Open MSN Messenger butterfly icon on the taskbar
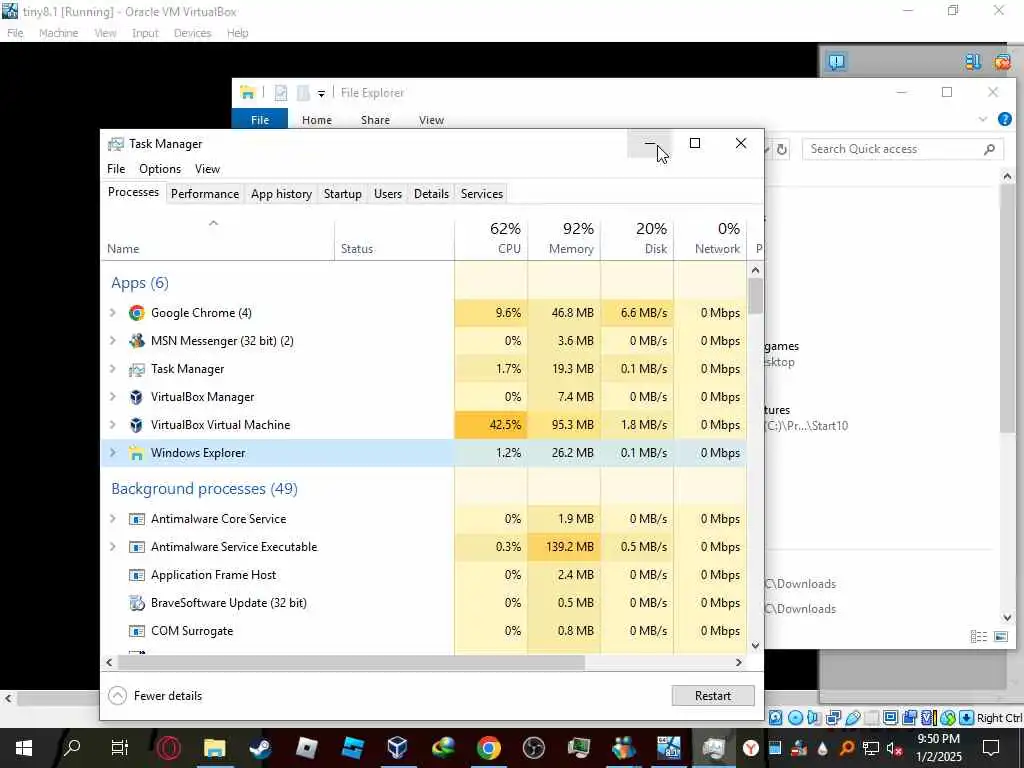Viewport: 1024px width, 768px height. (x=624, y=748)
